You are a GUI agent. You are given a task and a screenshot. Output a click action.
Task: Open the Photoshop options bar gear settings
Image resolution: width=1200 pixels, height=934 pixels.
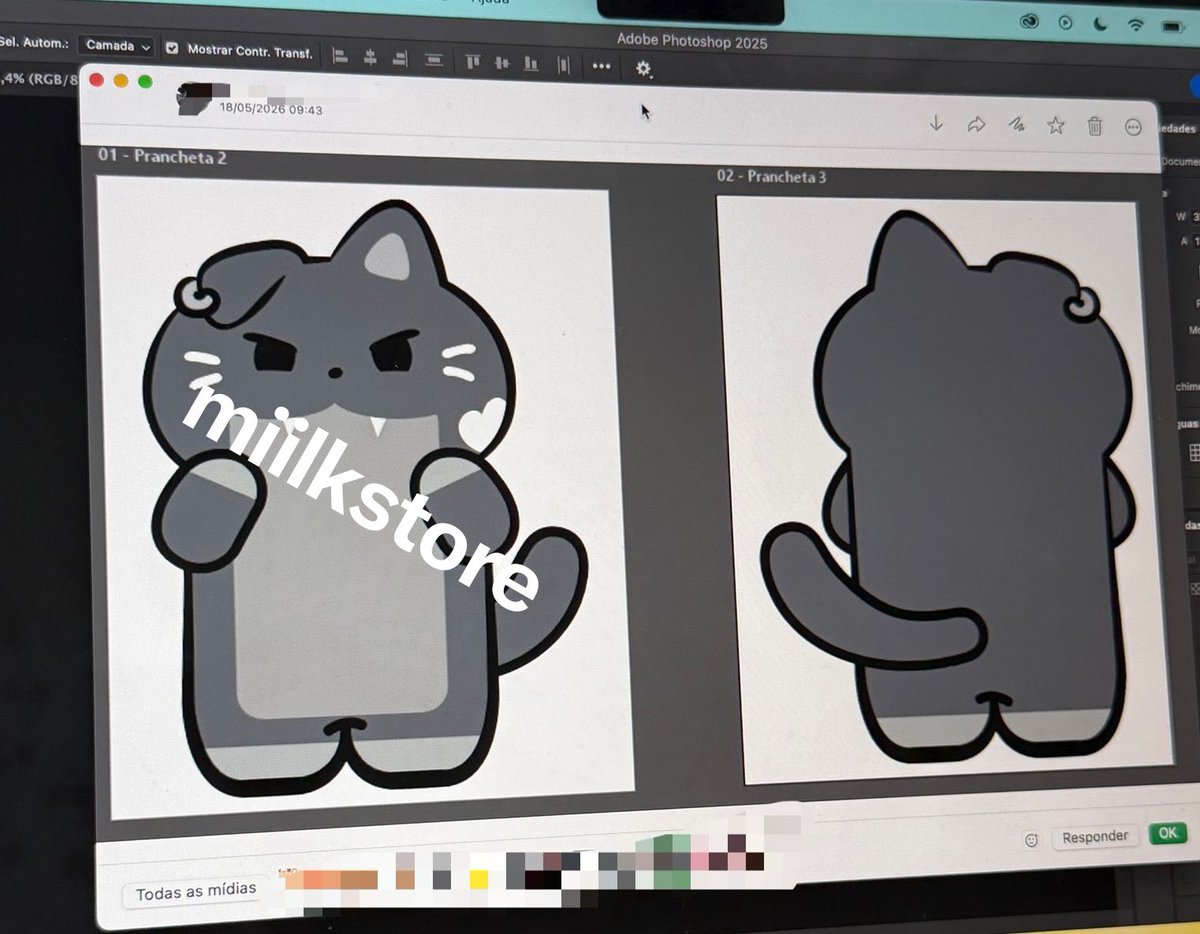coord(643,68)
